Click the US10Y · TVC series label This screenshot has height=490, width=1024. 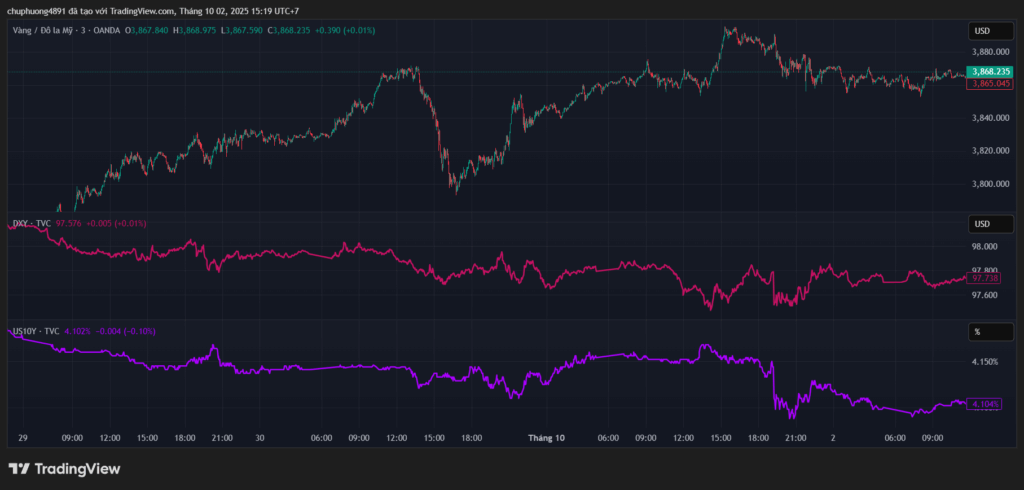click(35, 331)
